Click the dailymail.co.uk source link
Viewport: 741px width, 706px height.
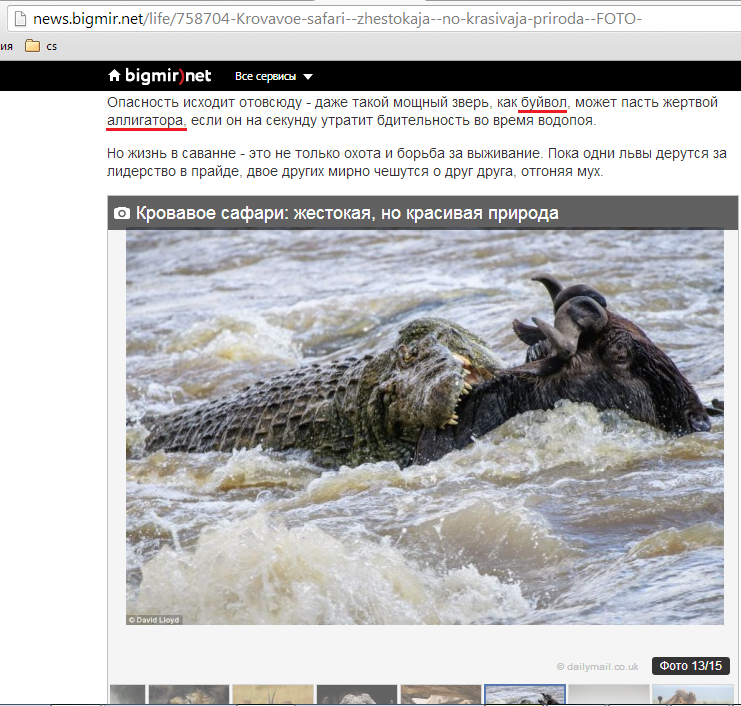(x=597, y=666)
